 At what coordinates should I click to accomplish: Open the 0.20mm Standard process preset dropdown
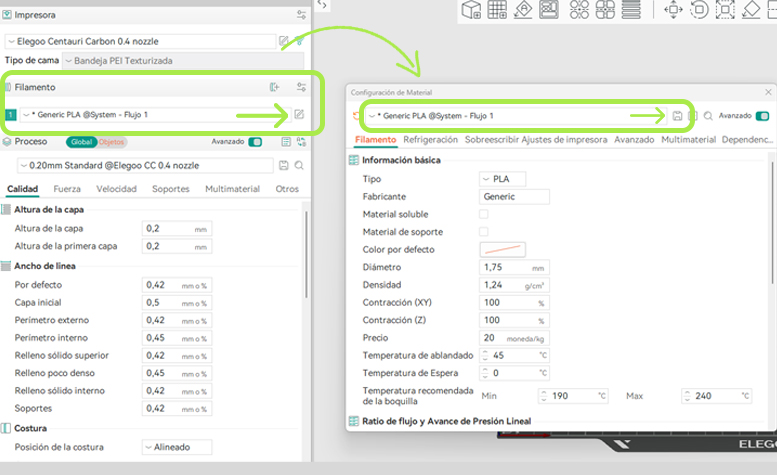coord(145,165)
